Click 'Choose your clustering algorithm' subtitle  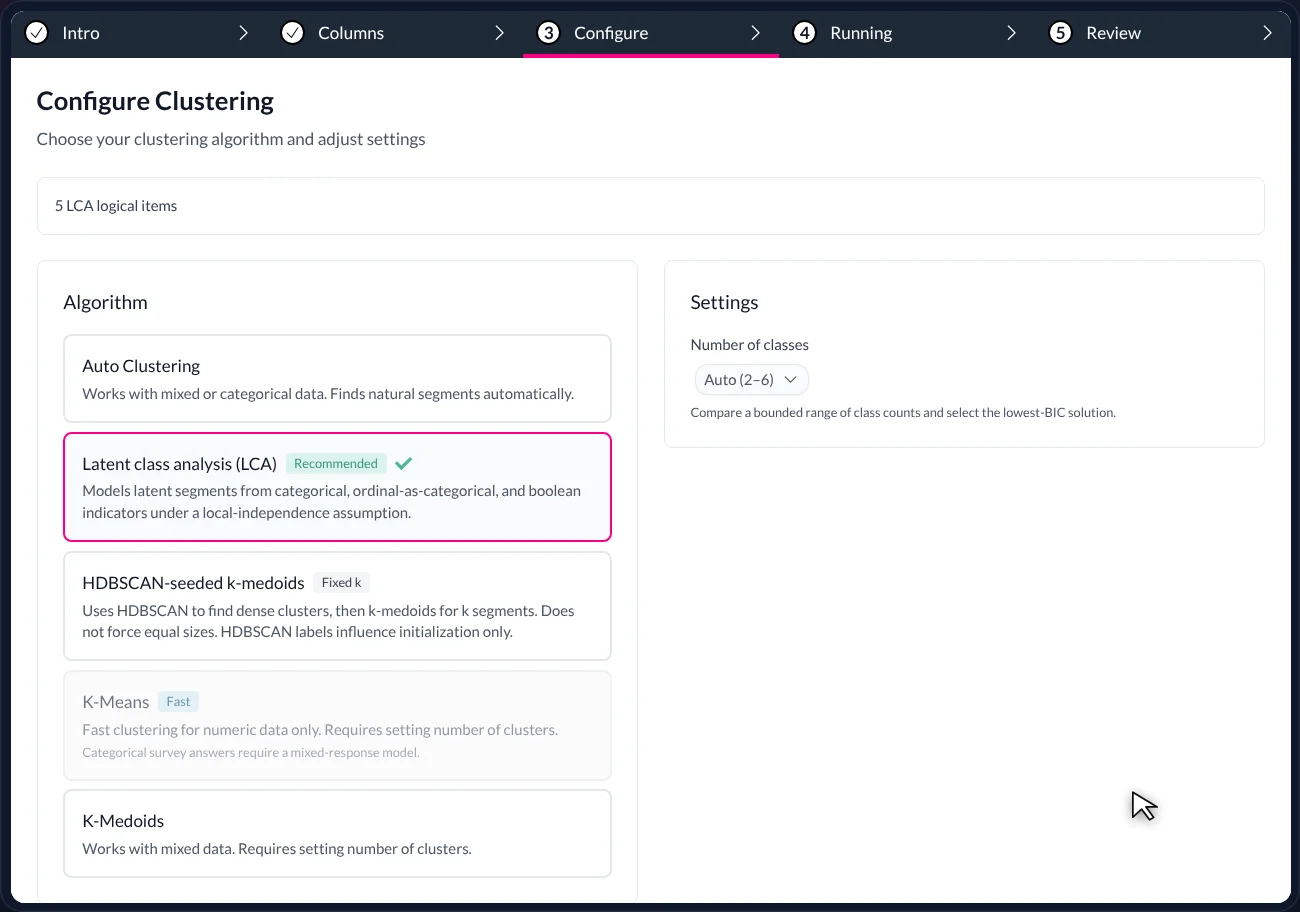tap(231, 139)
